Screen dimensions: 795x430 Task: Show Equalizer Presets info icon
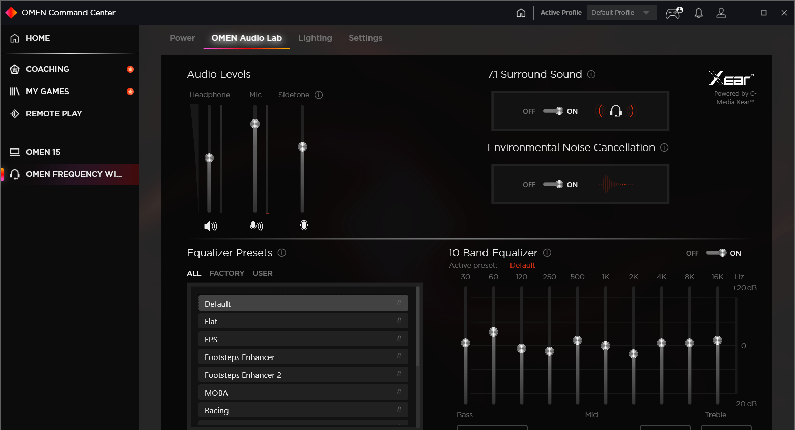[x=282, y=253]
